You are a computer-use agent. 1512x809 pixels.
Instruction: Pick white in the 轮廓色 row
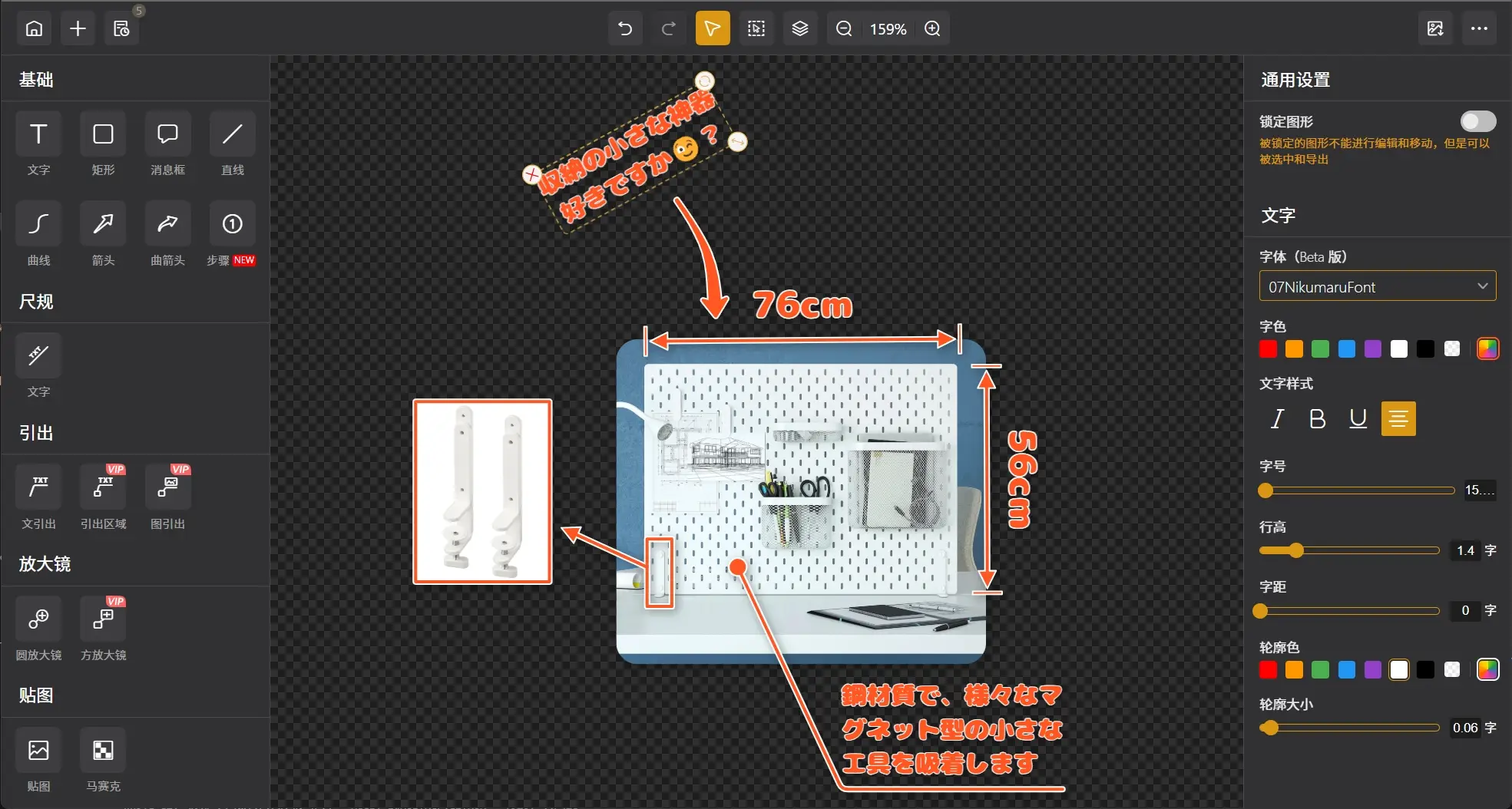pyautogui.click(x=1399, y=670)
